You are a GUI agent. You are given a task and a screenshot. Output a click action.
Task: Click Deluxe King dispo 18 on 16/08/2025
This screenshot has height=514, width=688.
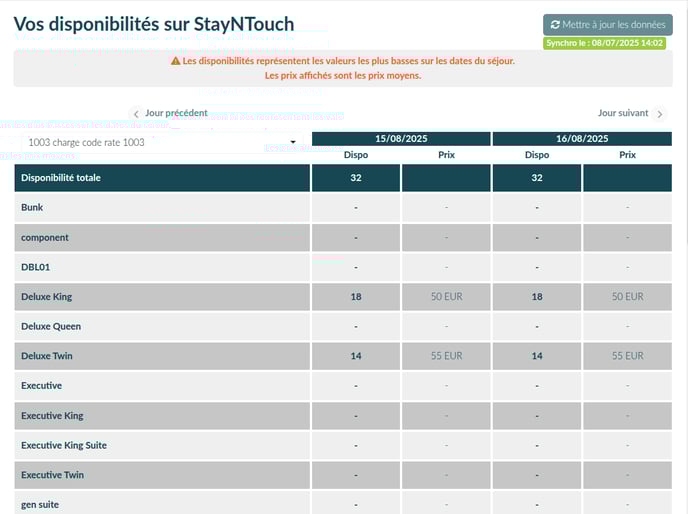click(x=537, y=297)
